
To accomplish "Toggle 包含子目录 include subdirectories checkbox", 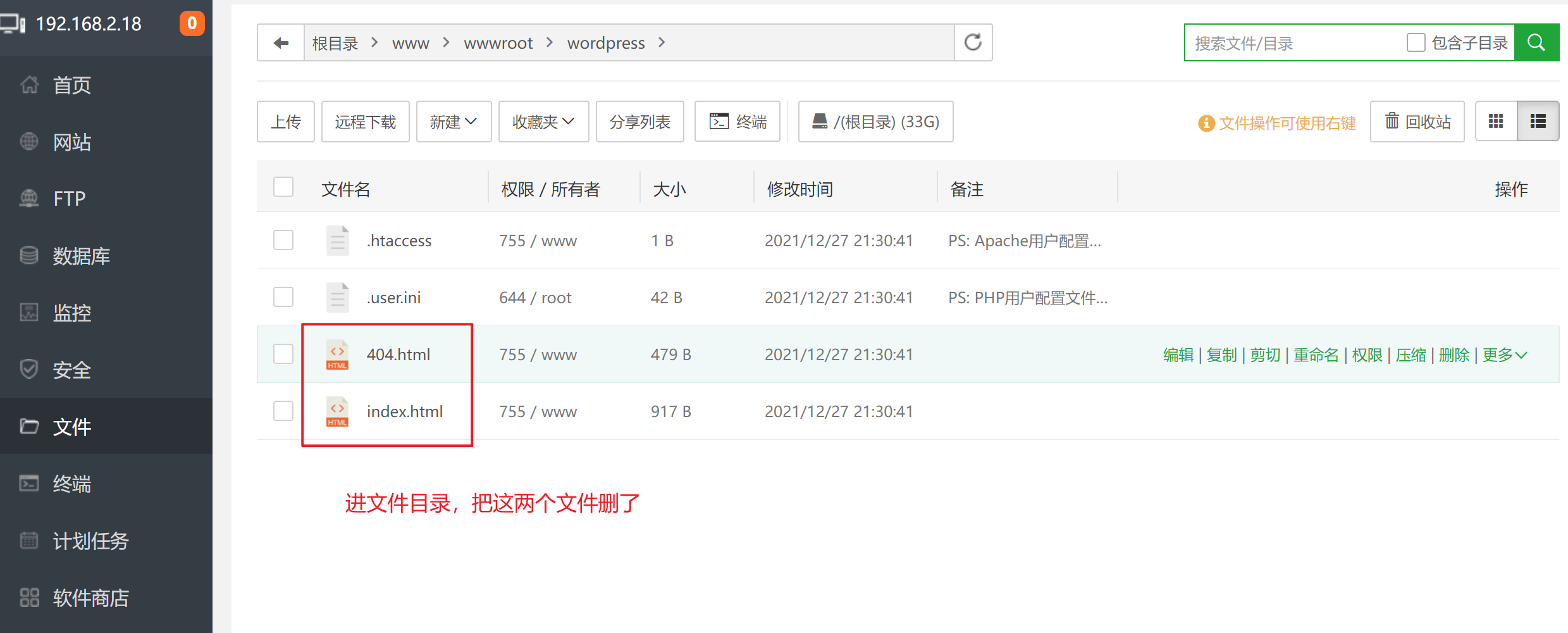I will coord(1416,43).
